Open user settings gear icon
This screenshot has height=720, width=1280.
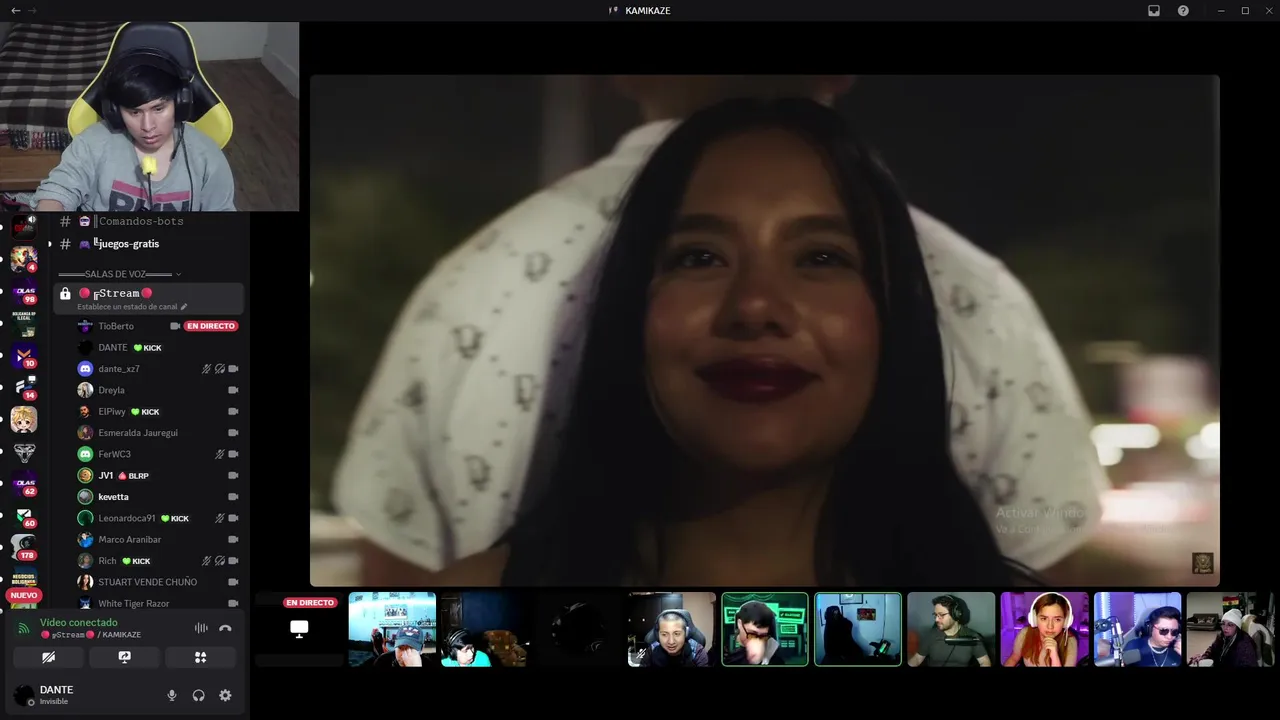[225, 695]
